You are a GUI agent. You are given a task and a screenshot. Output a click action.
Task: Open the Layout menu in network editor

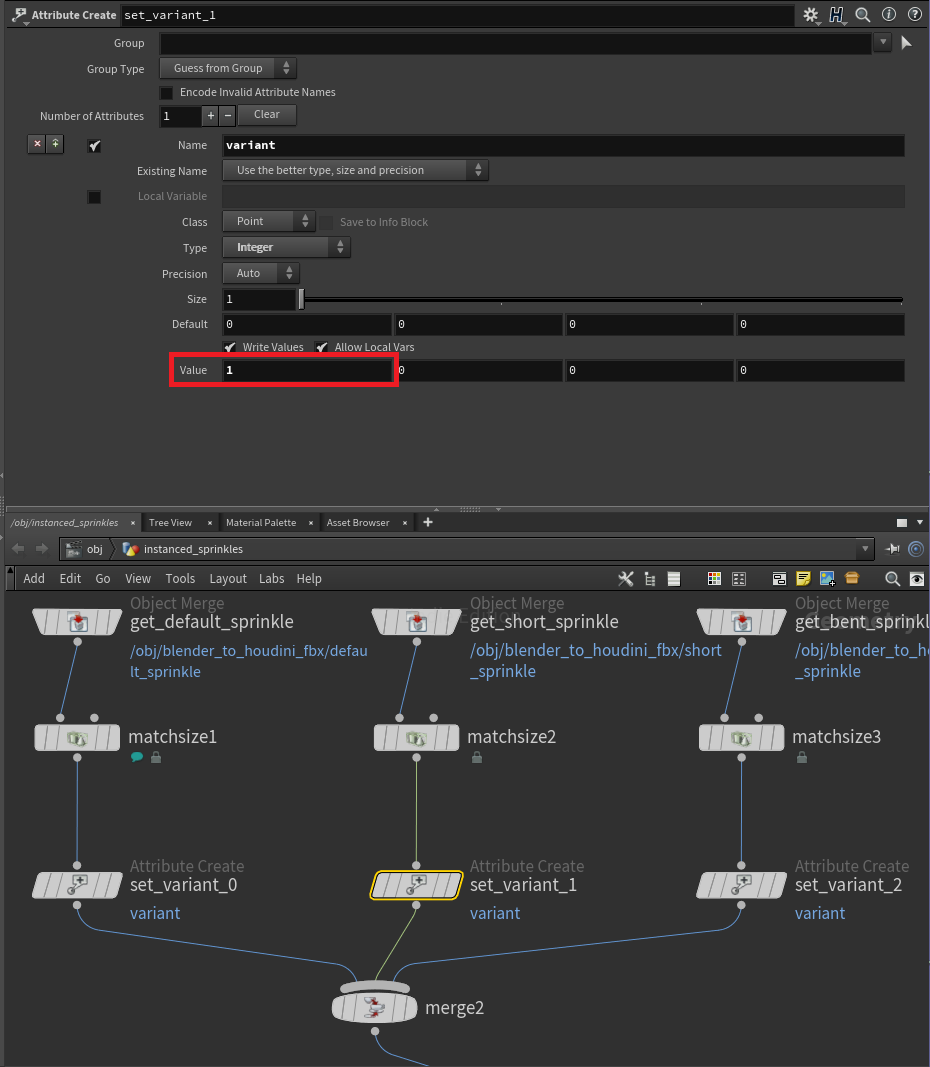[227, 578]
